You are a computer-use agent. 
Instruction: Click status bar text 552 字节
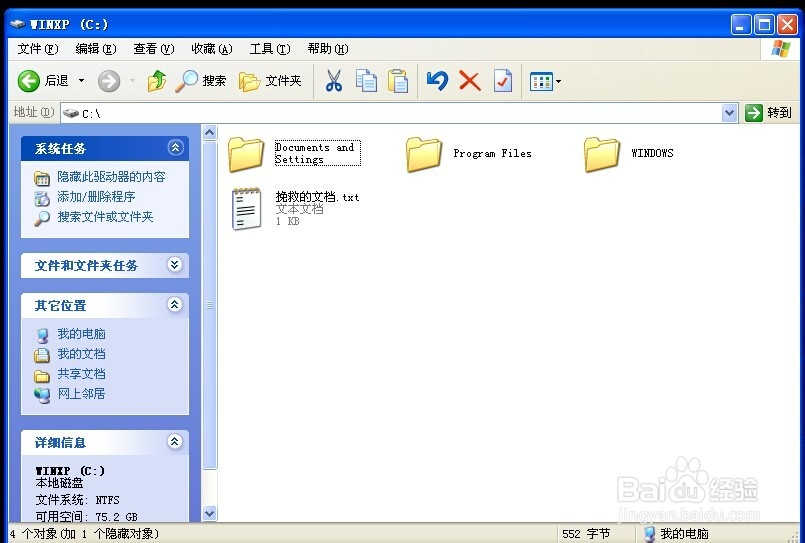point(586,534)
